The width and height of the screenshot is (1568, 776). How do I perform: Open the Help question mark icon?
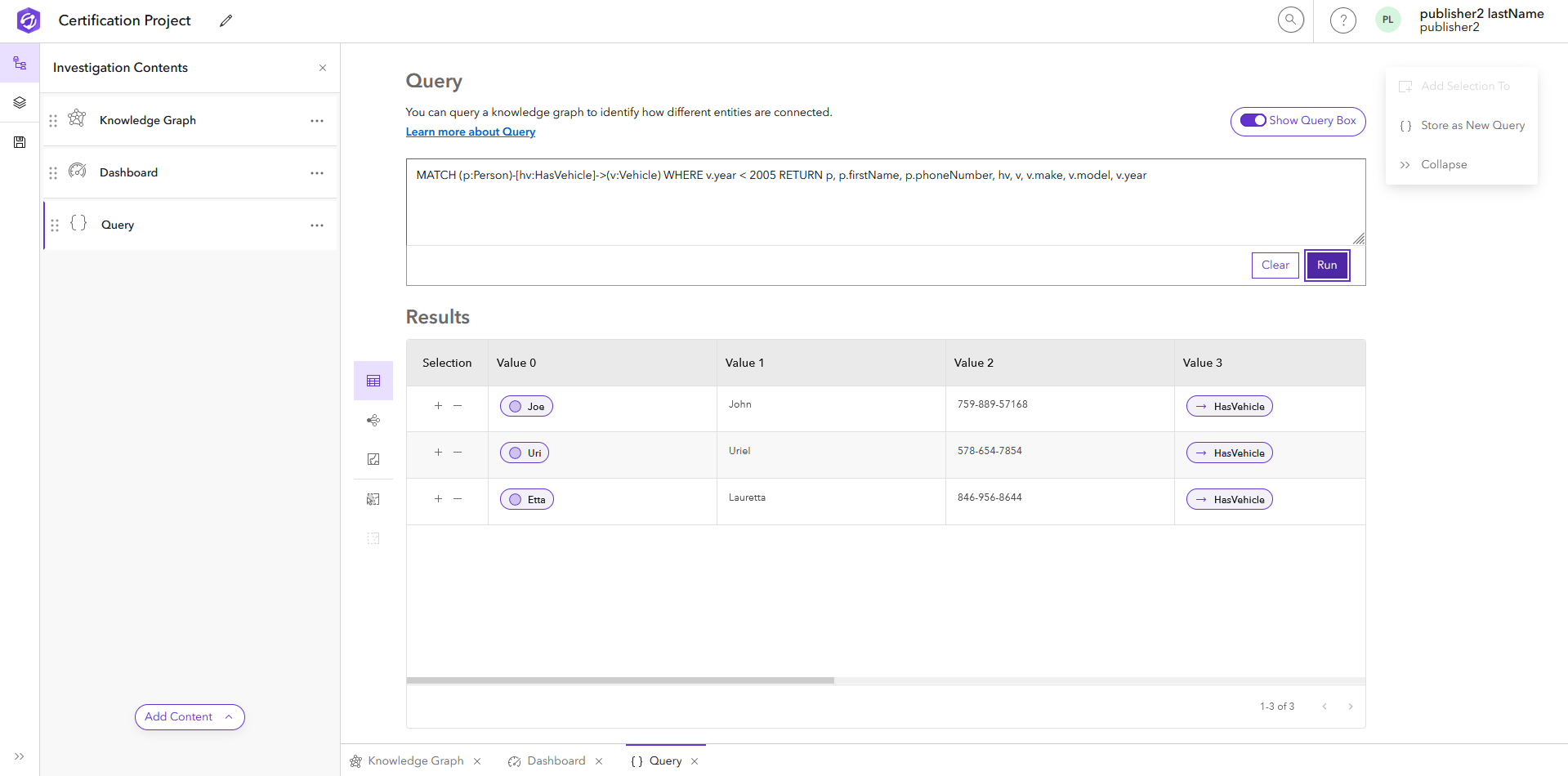click(x=1342, y=20)
